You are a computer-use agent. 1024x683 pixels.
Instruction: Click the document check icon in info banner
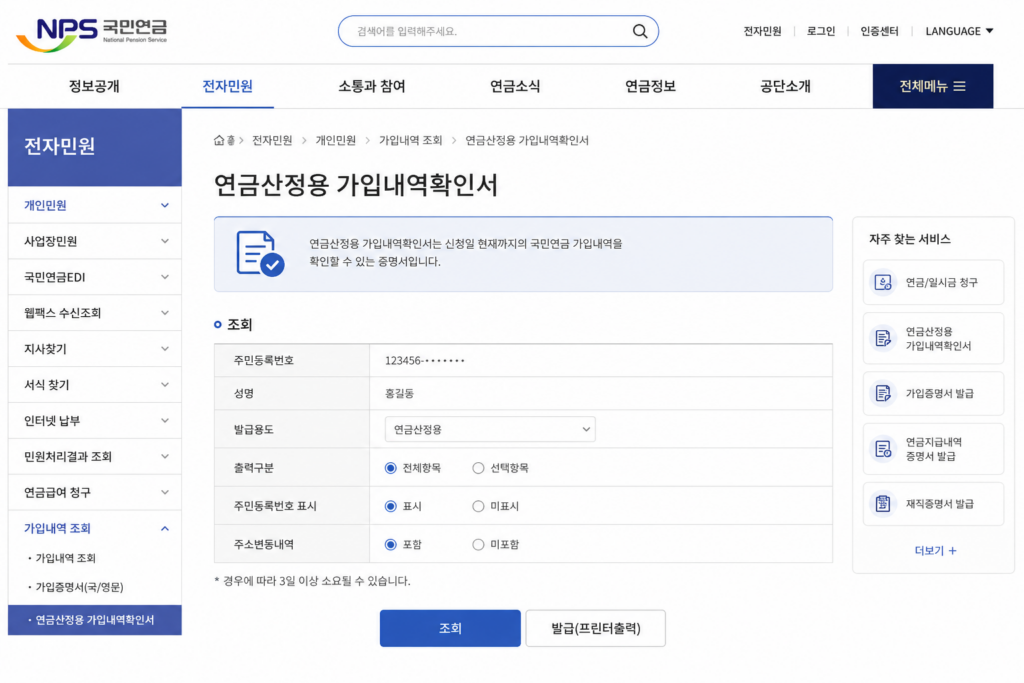(x=260, y=253)
